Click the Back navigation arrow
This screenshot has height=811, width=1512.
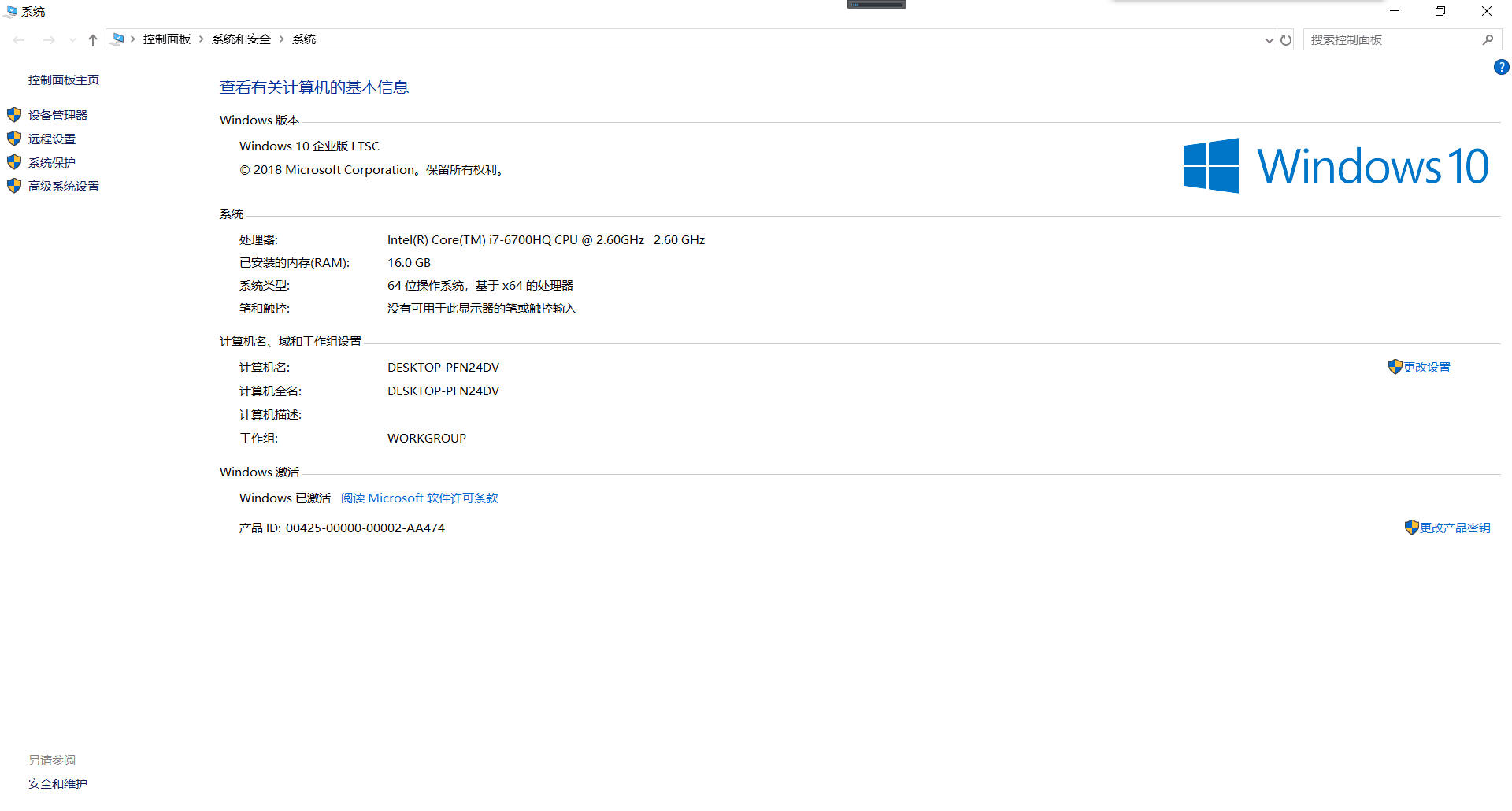[19, 39]
